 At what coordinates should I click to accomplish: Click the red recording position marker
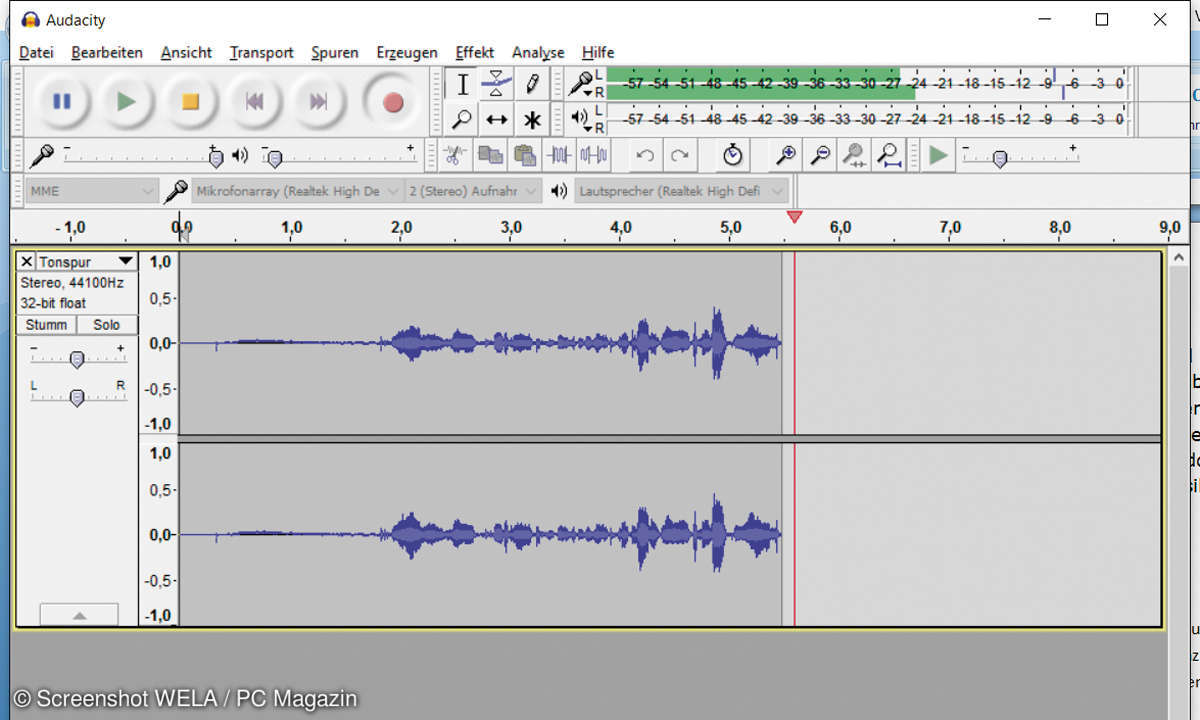coord(794,217)
